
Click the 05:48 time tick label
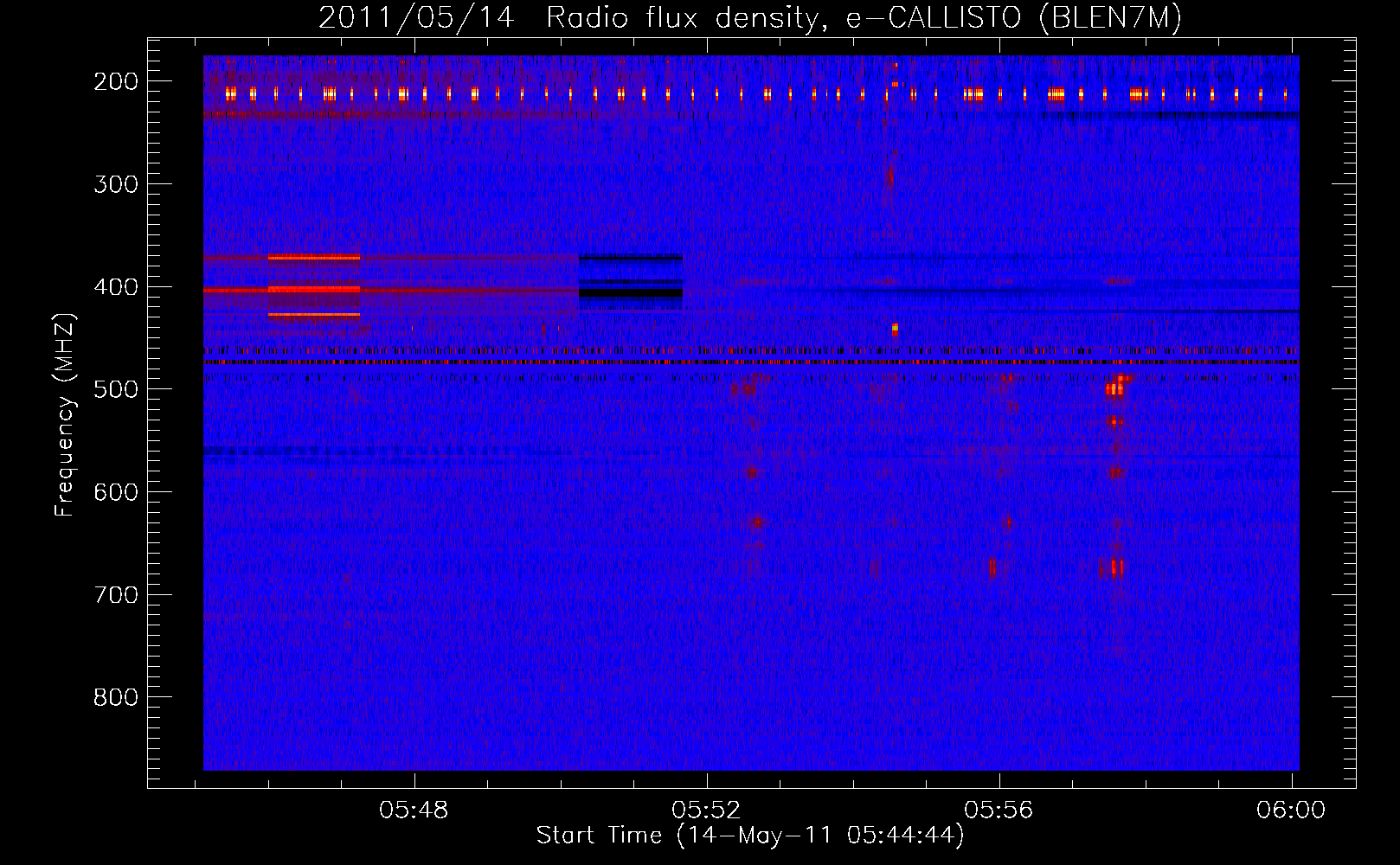click(414, 810)
